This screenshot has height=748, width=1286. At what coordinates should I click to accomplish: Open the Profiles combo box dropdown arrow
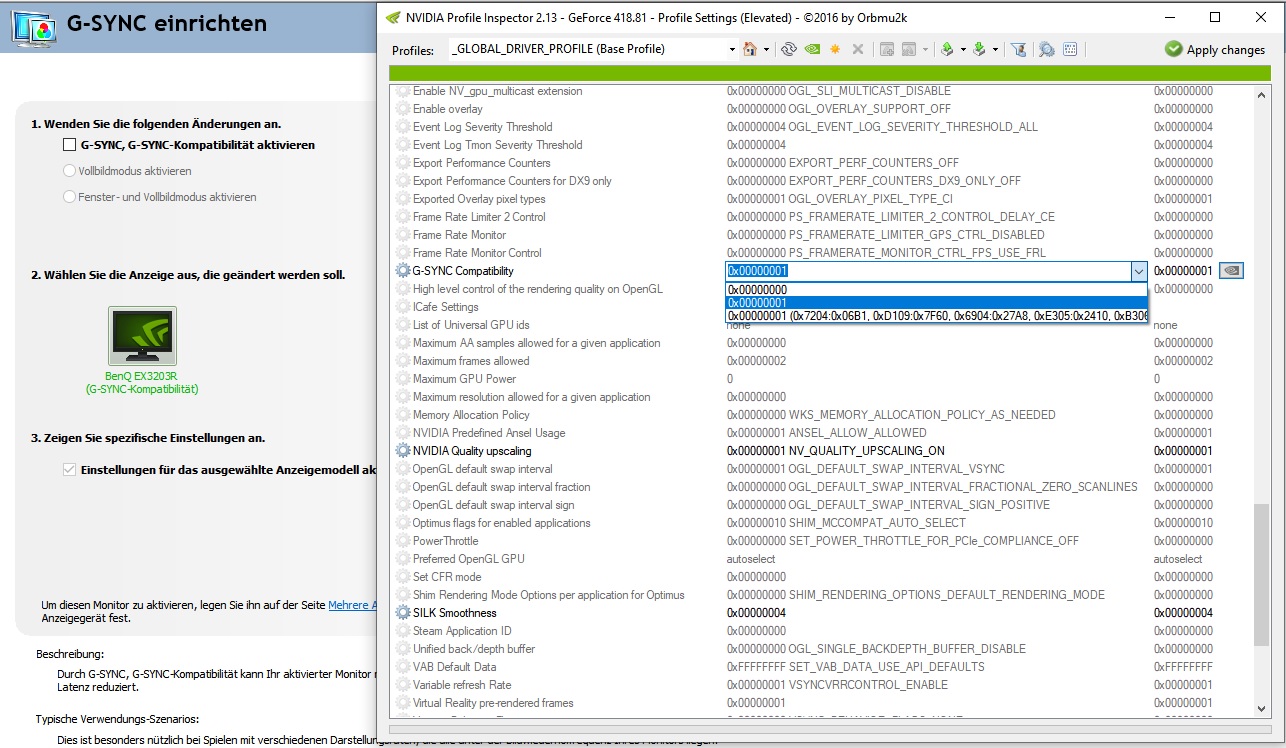[730, 49]
